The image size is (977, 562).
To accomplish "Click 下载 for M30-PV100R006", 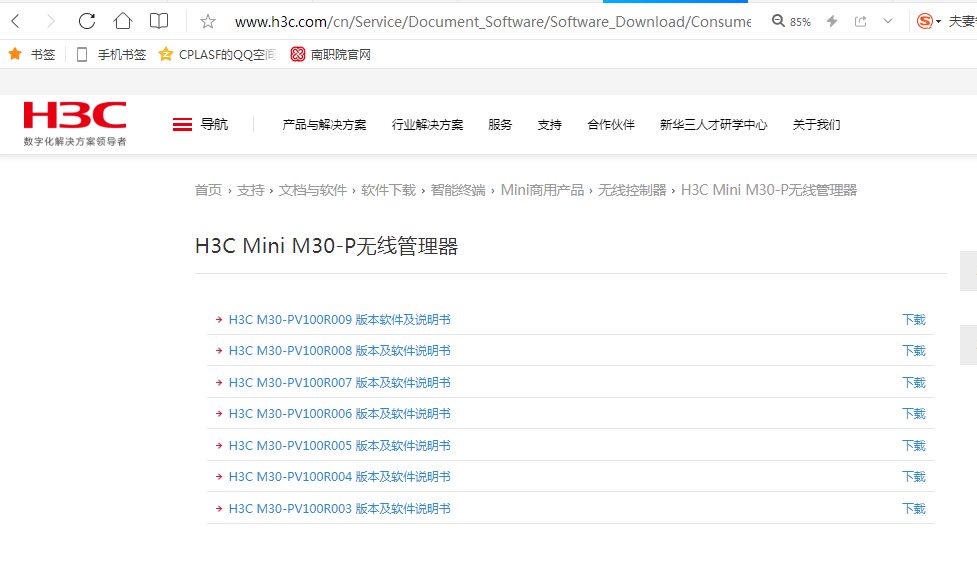I will (914, 414).
